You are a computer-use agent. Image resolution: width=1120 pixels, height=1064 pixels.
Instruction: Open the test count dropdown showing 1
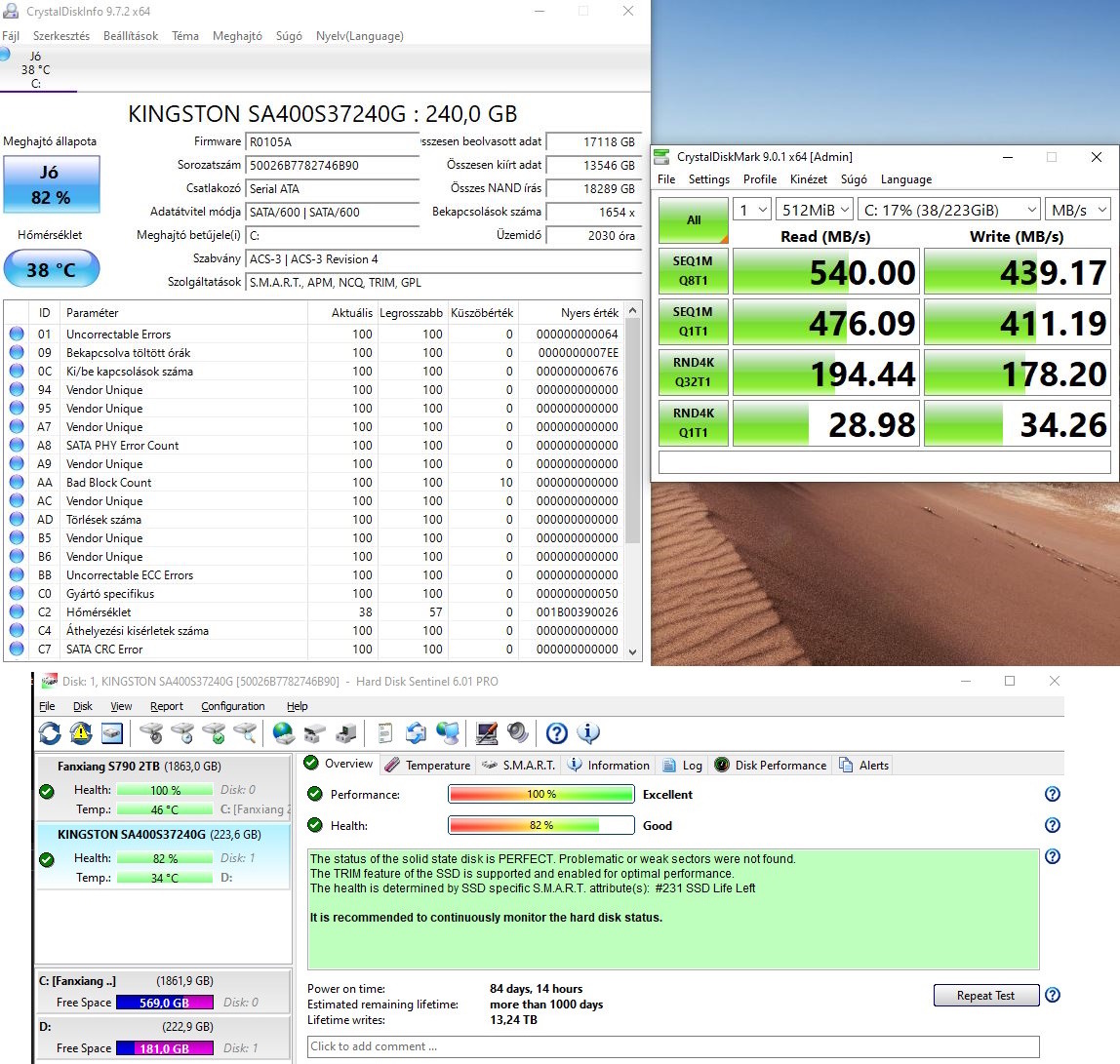point(751,210)
